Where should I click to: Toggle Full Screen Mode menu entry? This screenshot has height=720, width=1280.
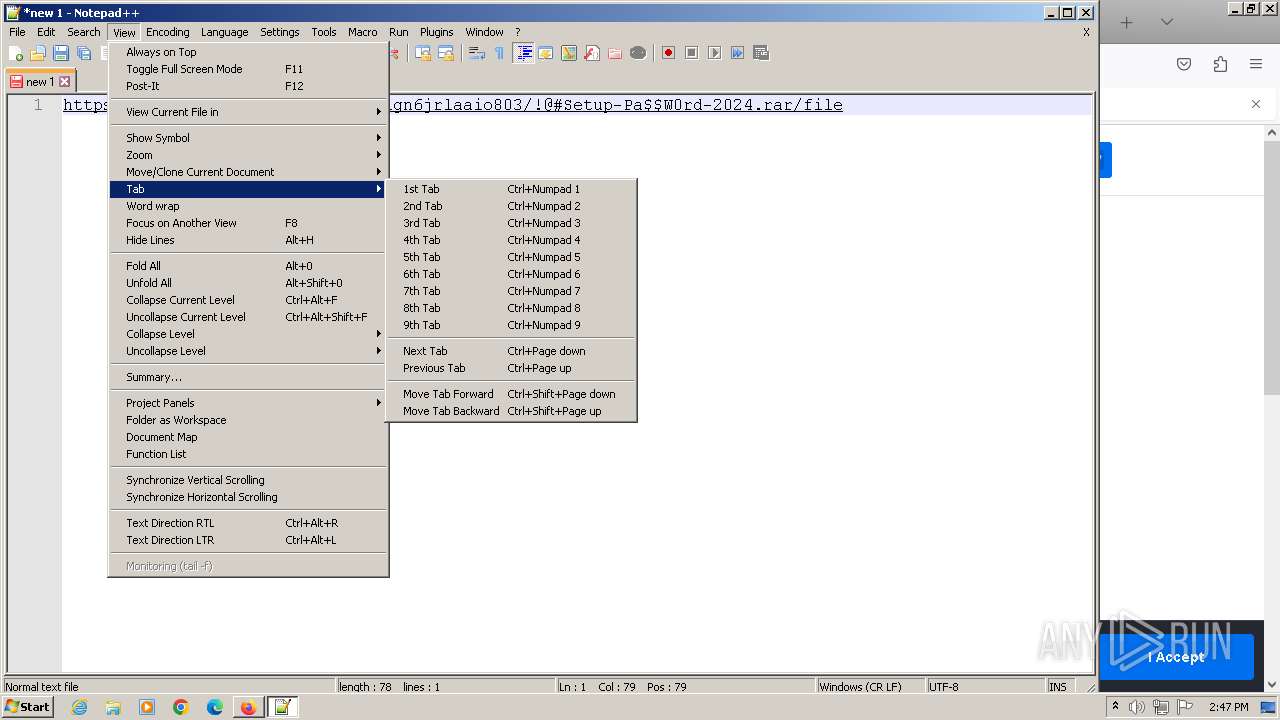tap(248, 69)
